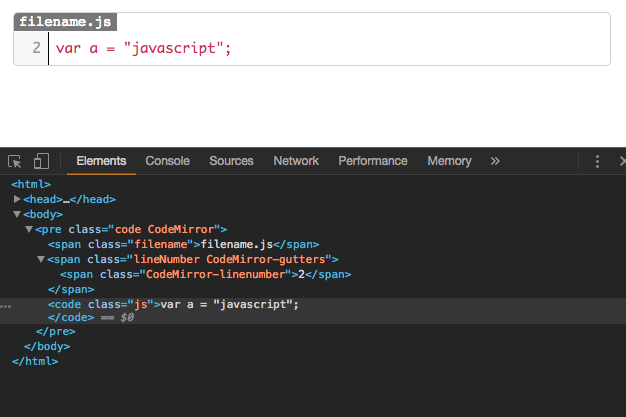Click line number 2 in code gutter
The image size is (626, 417).
click(x=36, y=48)
